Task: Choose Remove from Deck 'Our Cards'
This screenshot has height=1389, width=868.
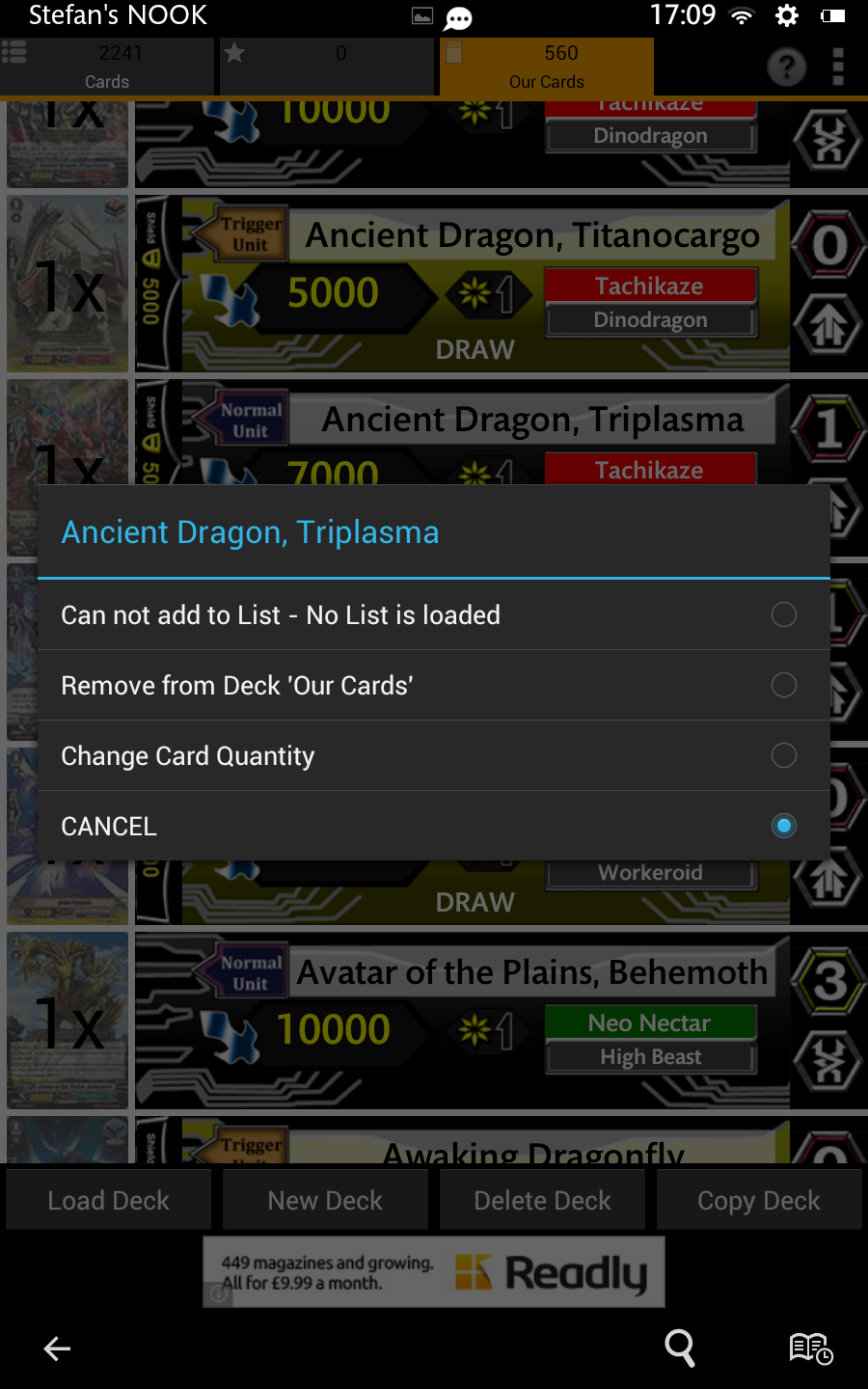Action: pyautogui.click(x=434, y=685)
